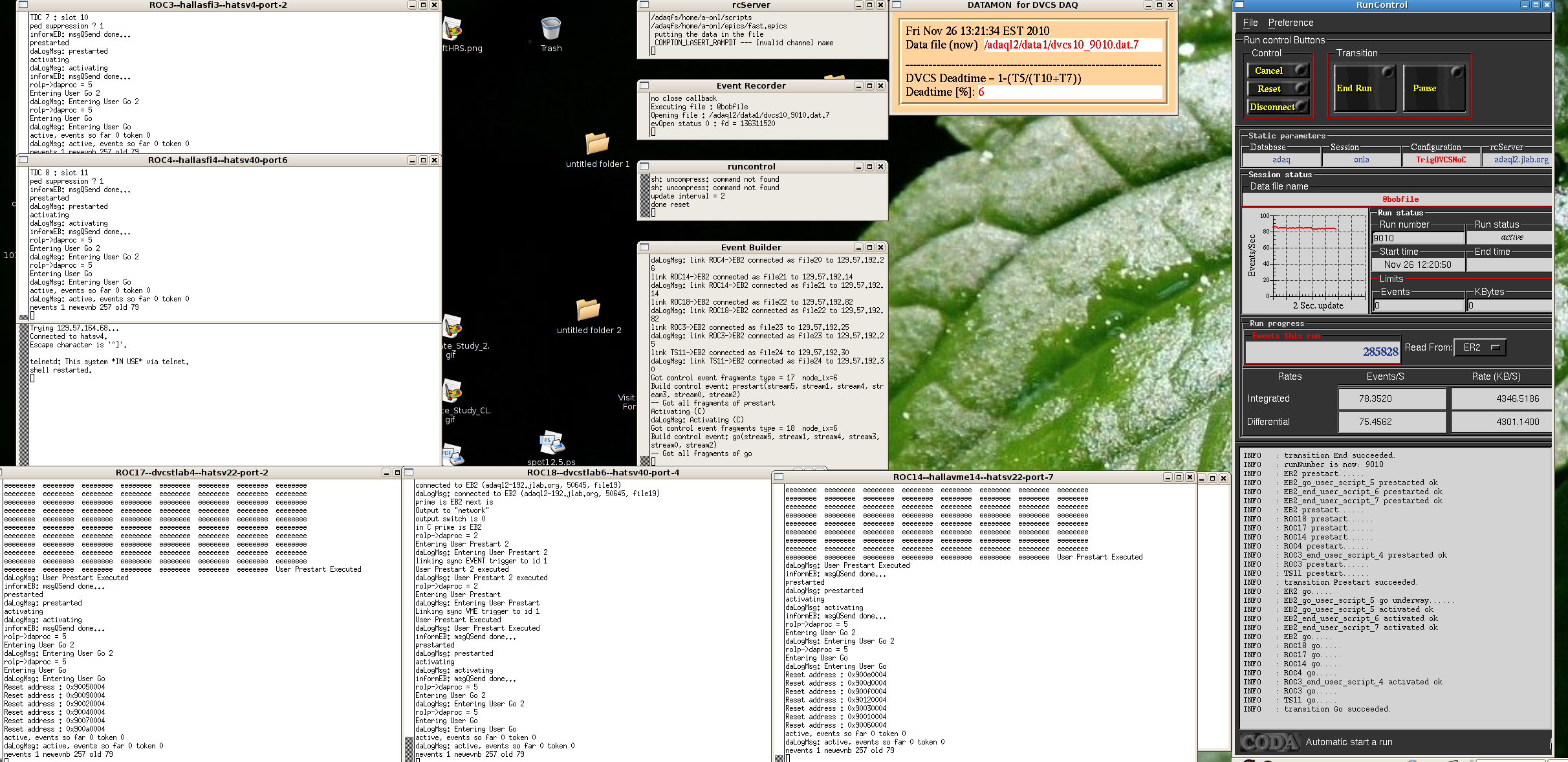Click Start time value Nov 26 12:20:50
Image resolution: width=1568 pixels, height=762 pixels.
tap(1418, 265)
